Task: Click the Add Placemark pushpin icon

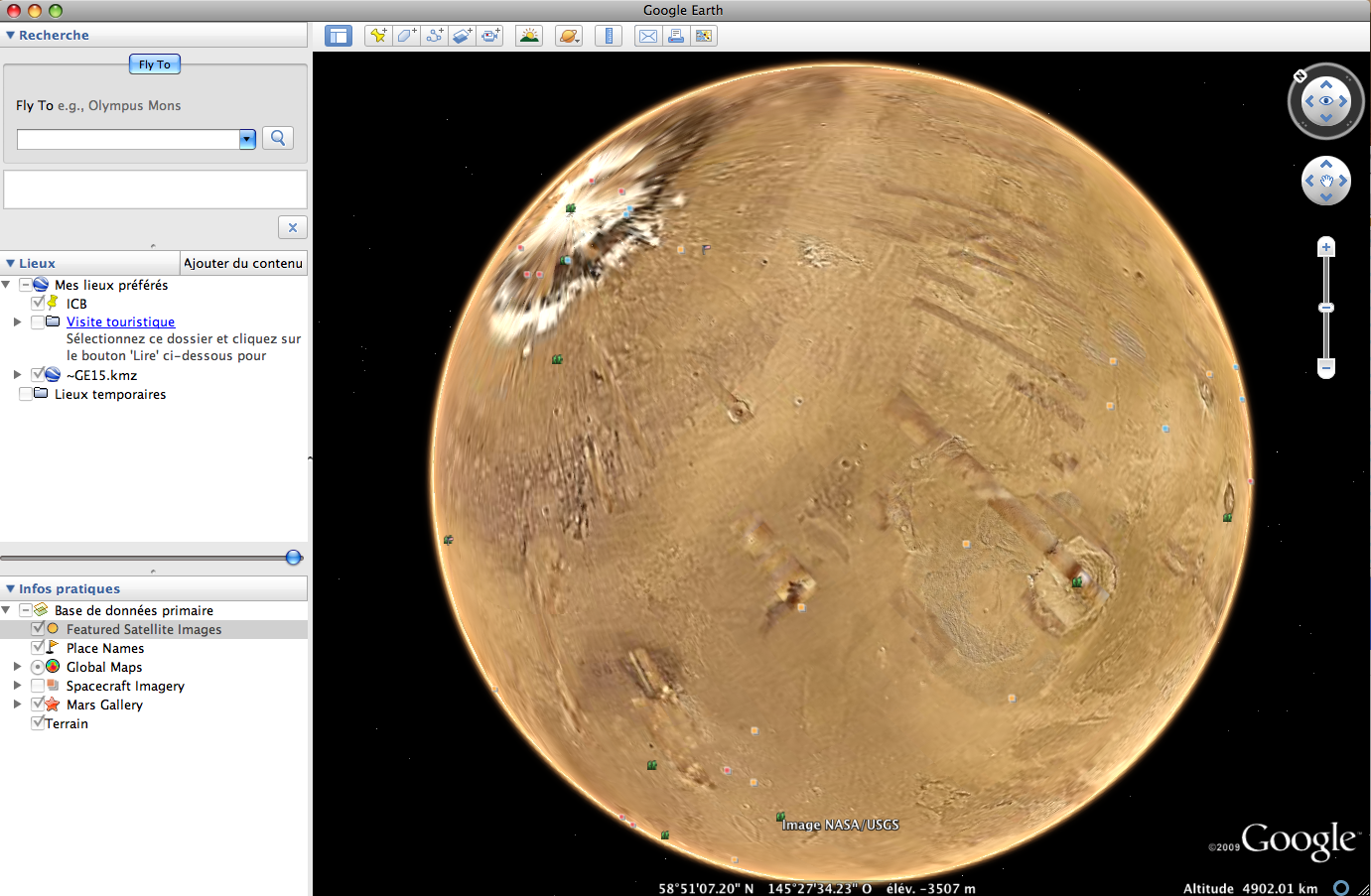Action: coord(378,36)
